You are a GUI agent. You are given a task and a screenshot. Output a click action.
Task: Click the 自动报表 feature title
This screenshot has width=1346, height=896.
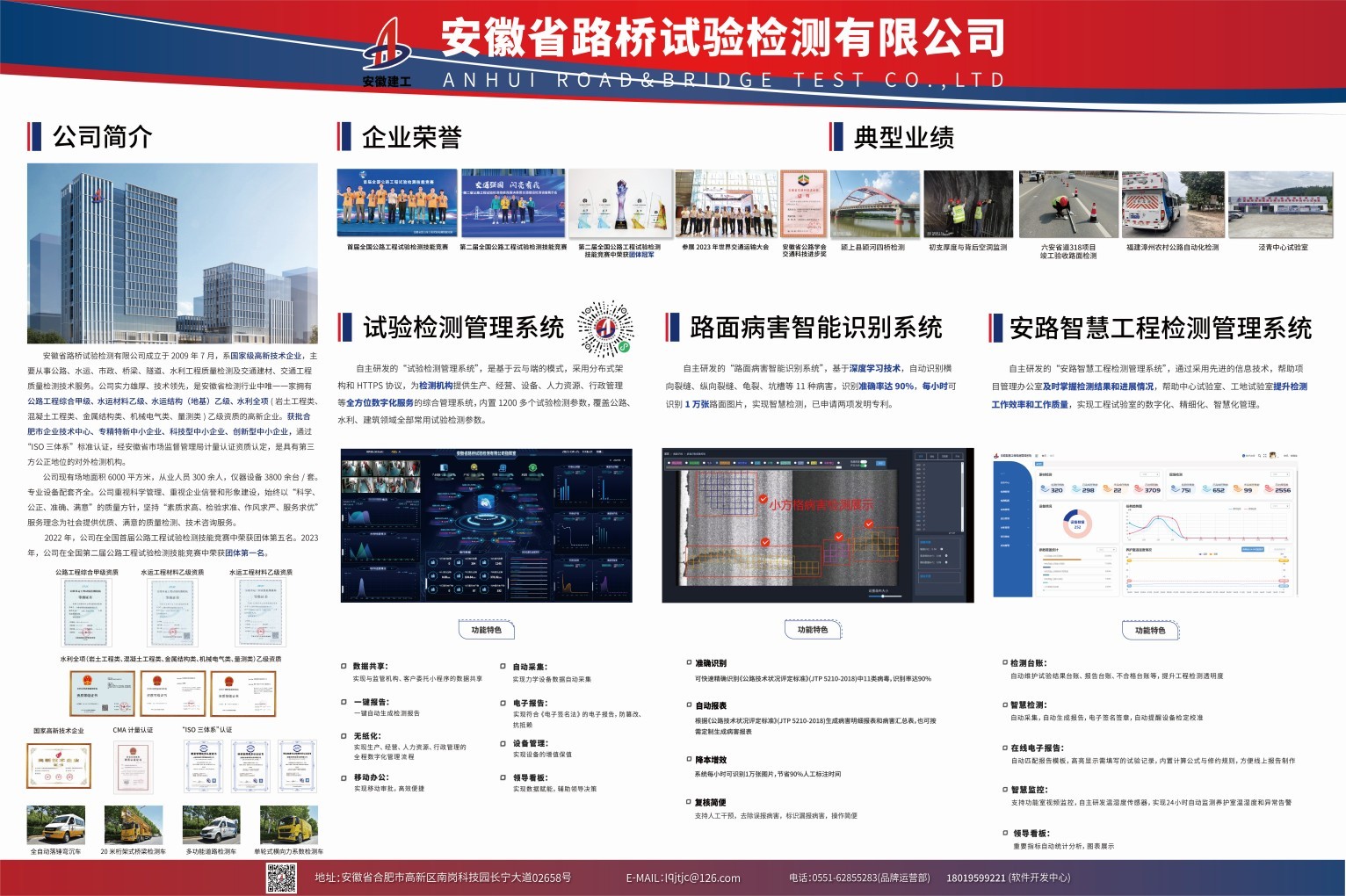tap(711, 705)
